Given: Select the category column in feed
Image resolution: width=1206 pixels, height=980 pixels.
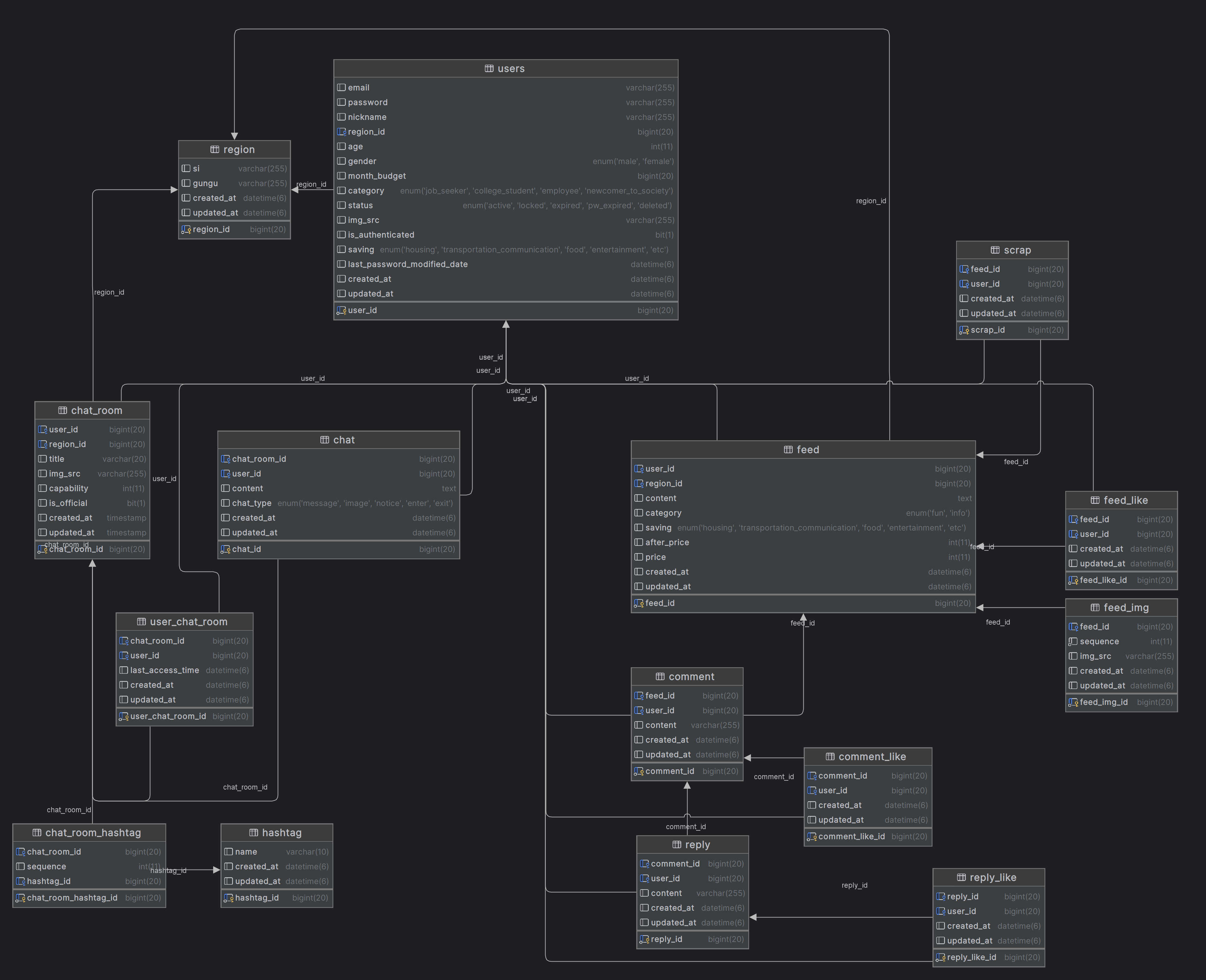Looking at the screenshot, I should [803, 513].
